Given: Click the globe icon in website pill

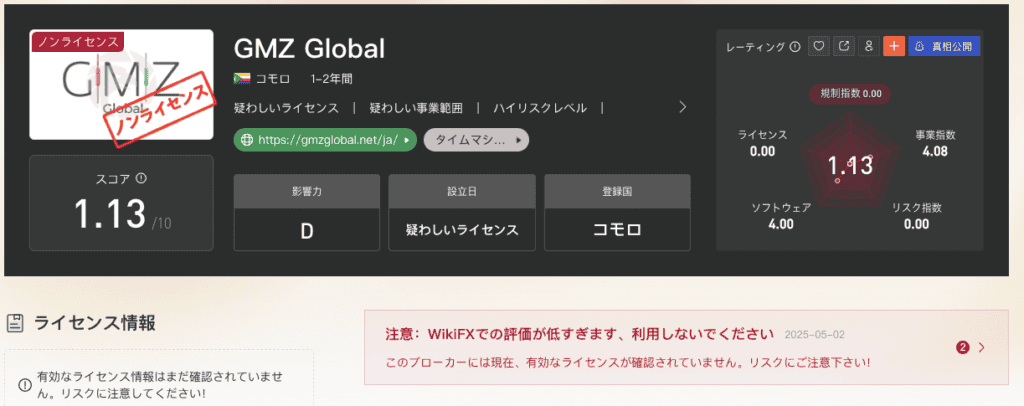Looking at the screenshot, I should (x=246, y=141).
